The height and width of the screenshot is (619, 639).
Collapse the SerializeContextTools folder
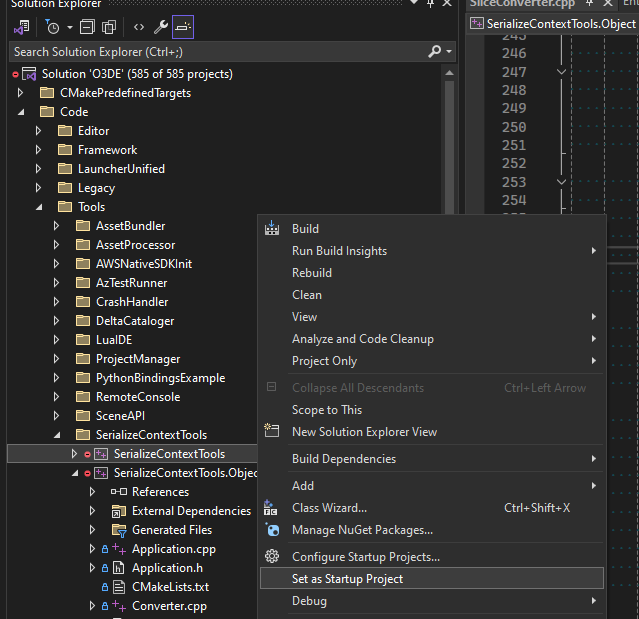(57, 435)
